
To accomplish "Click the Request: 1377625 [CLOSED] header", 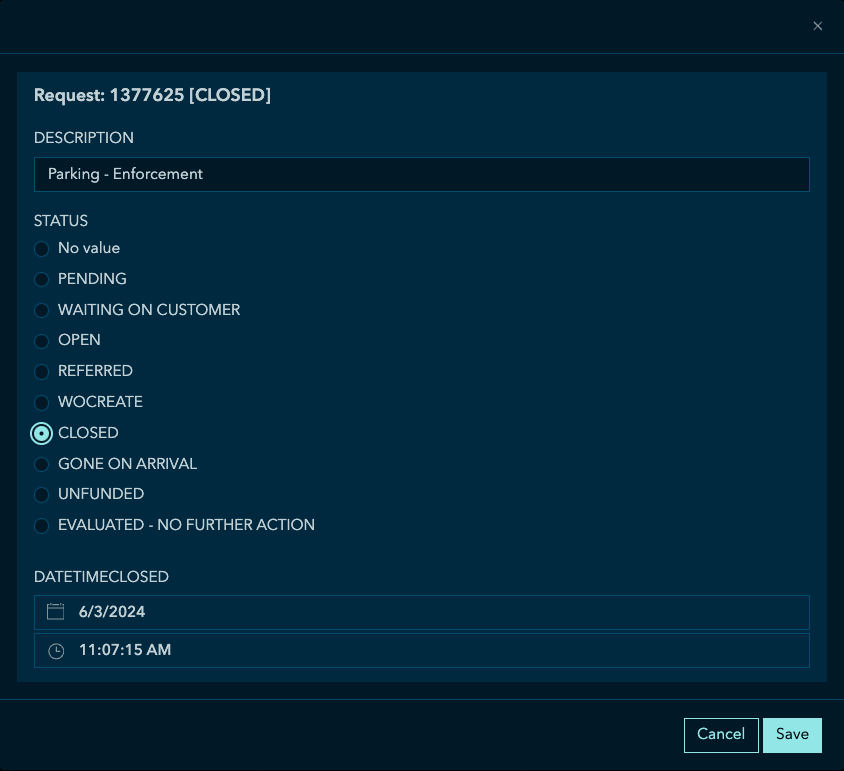I will click(x=153, y=95).
